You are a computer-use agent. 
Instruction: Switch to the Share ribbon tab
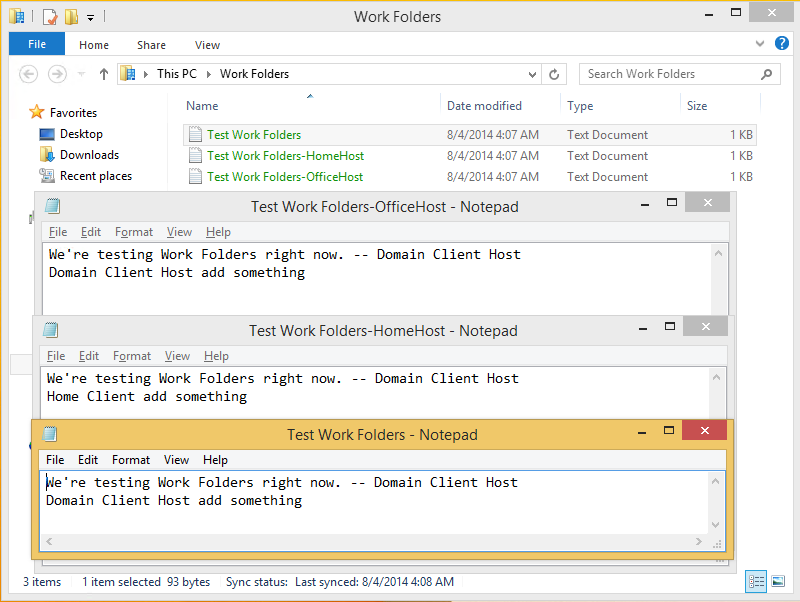151,45
